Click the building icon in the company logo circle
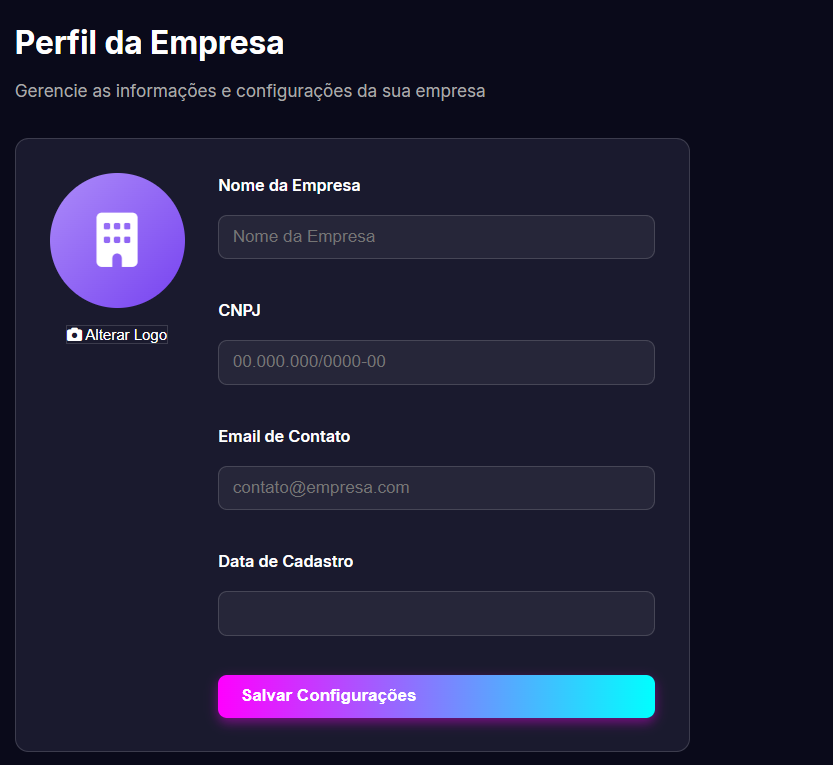The height and width of the screenshot is (765, 833). click(117, 240)
